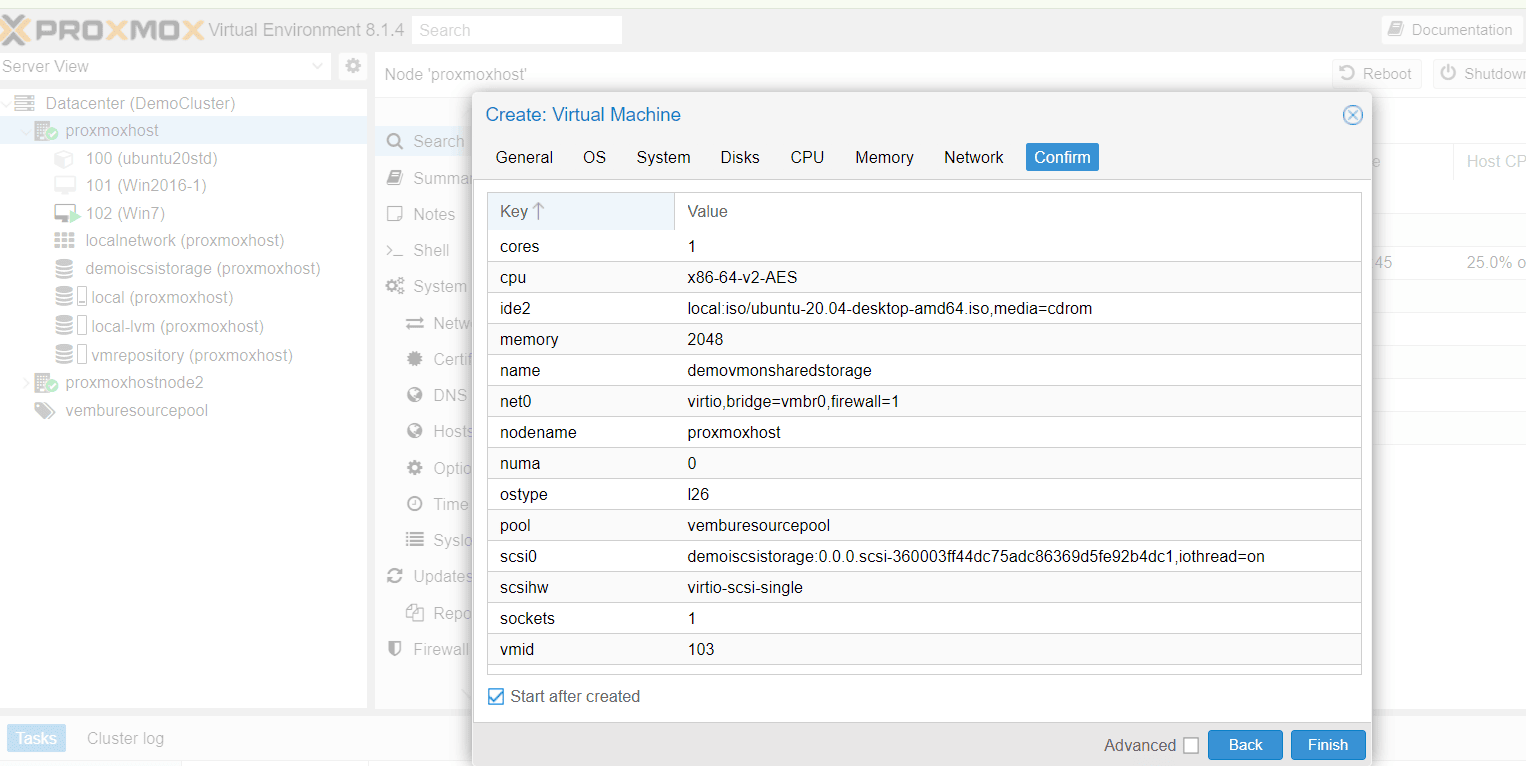Click the Updates refresh icon
Viewport: 1526px width, 766px height.
coord(395,576)
